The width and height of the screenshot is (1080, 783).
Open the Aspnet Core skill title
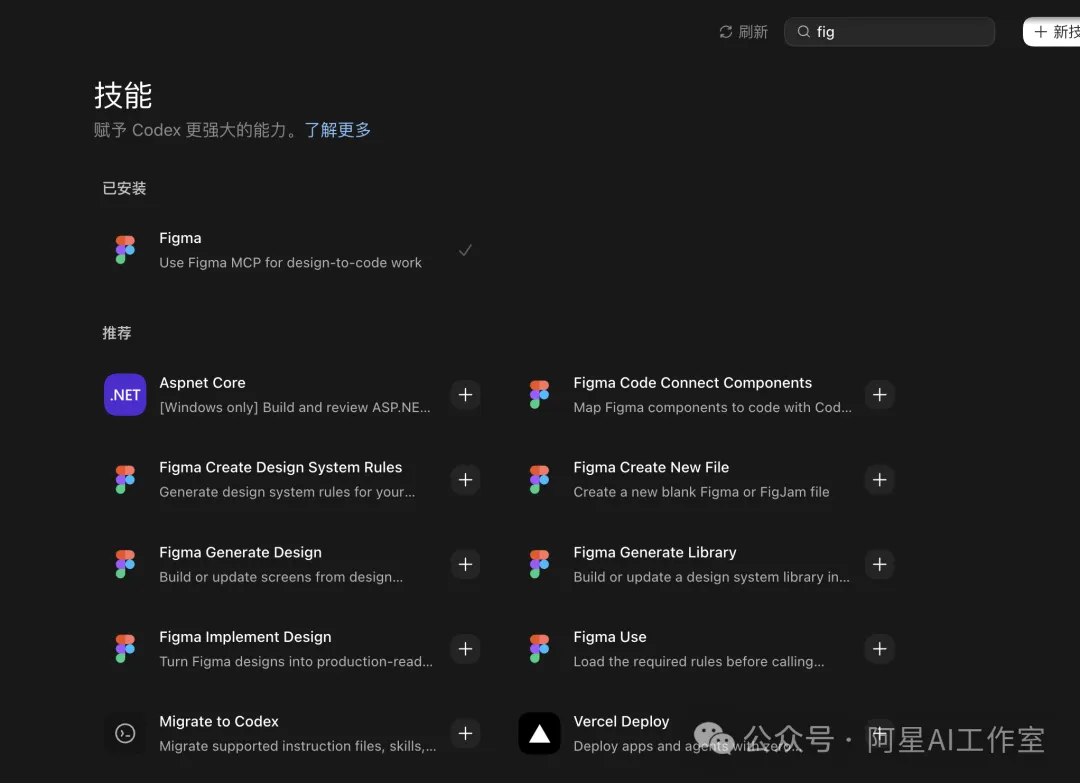pos(202,383)
